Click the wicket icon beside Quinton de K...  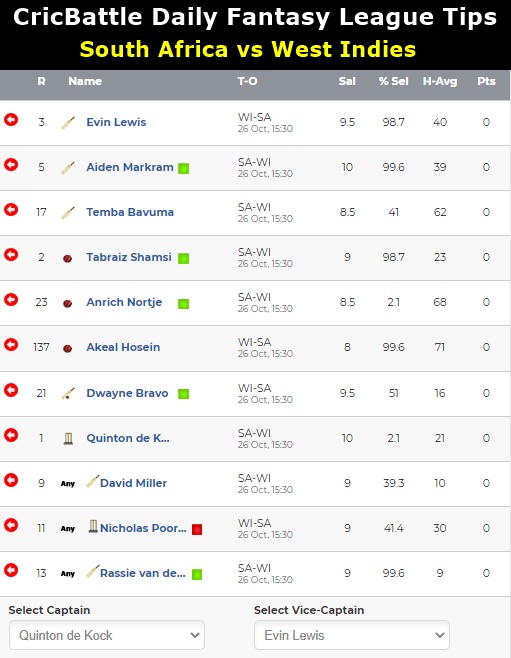coord(68,438)
